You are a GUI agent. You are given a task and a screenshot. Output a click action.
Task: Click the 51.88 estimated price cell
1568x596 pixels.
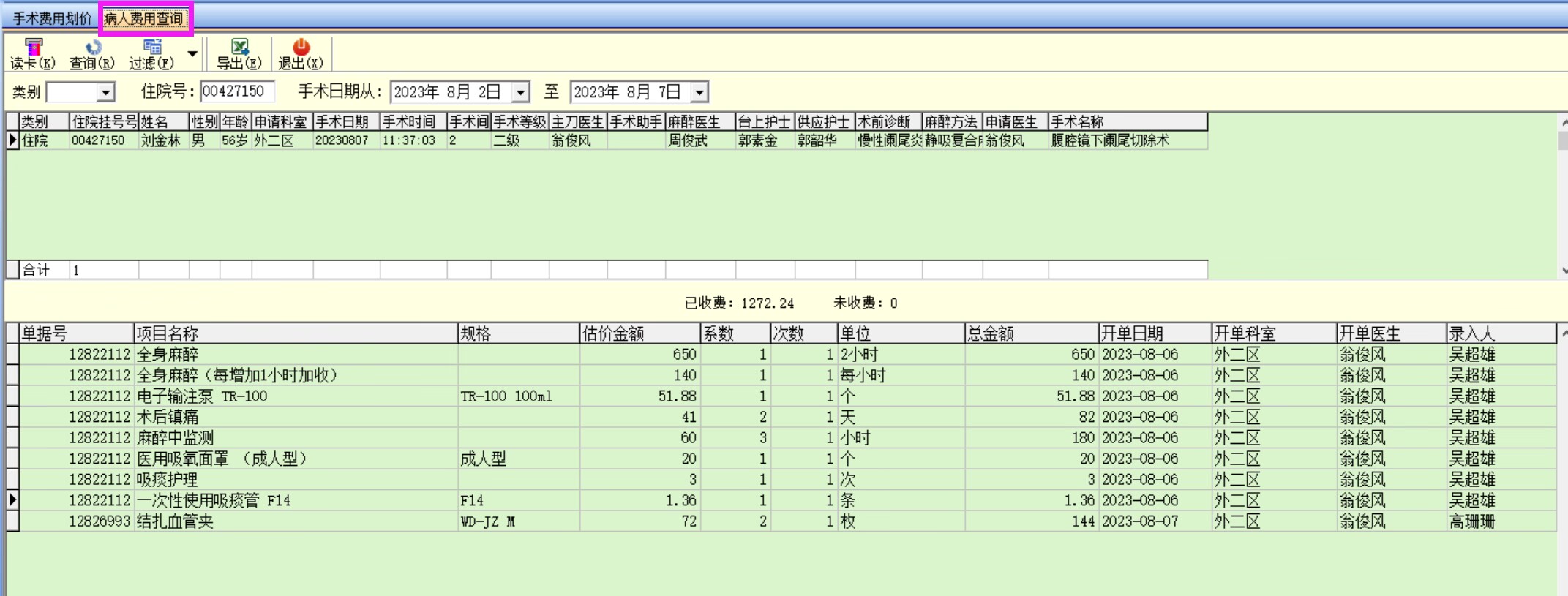[640, 396]
